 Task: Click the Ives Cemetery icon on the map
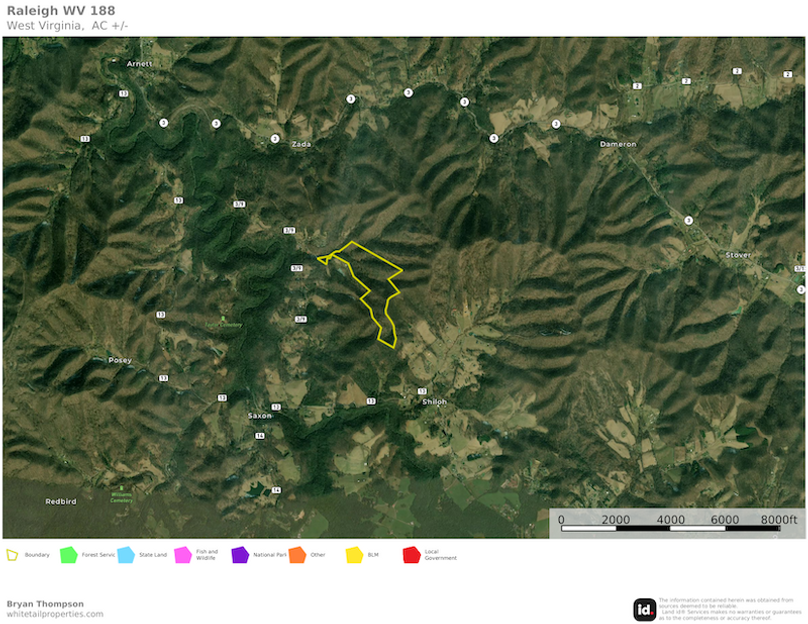[x=223, y=318]
